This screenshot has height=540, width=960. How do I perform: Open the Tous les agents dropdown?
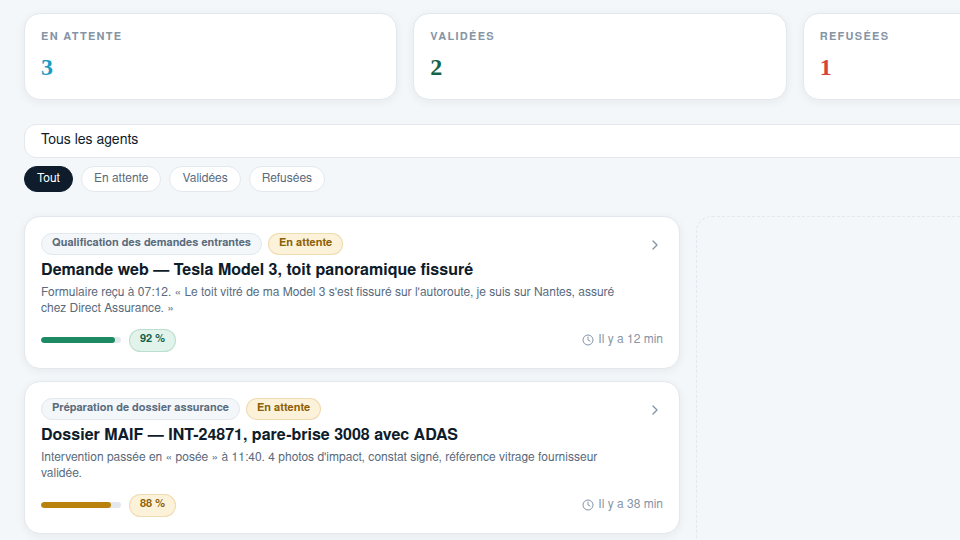tap(492, 141)
